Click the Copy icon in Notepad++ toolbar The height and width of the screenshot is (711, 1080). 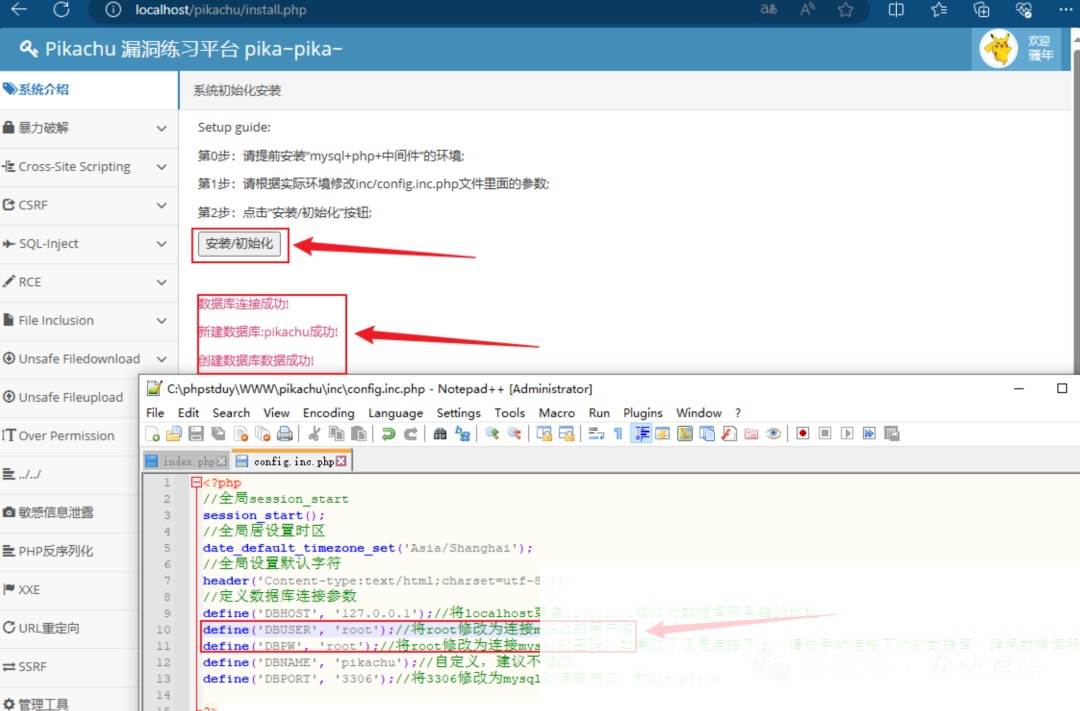click(336, 433)
